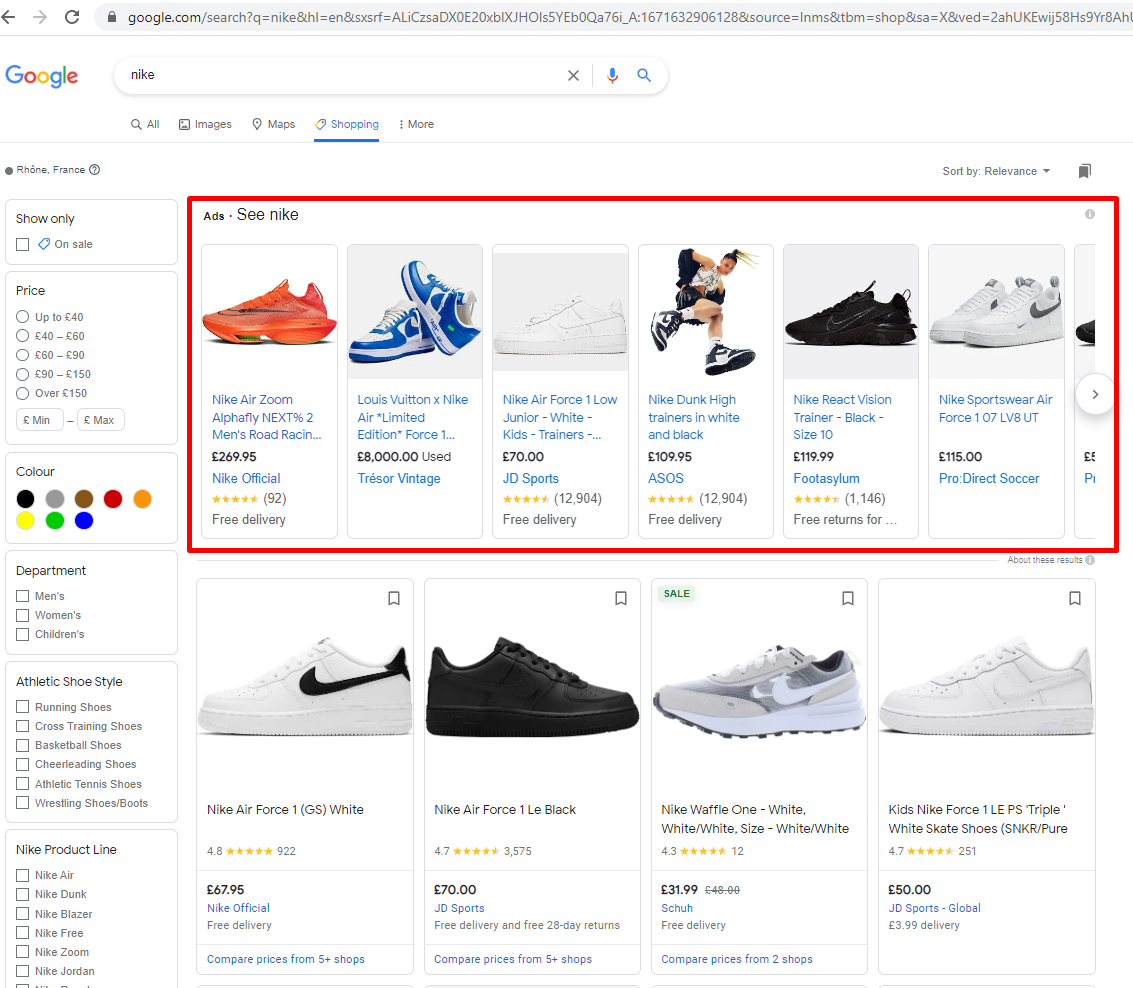The image size is (1133, 988).
Task: Check the Women's department filter
Action: pyautogui.click(x=22, y=615)
